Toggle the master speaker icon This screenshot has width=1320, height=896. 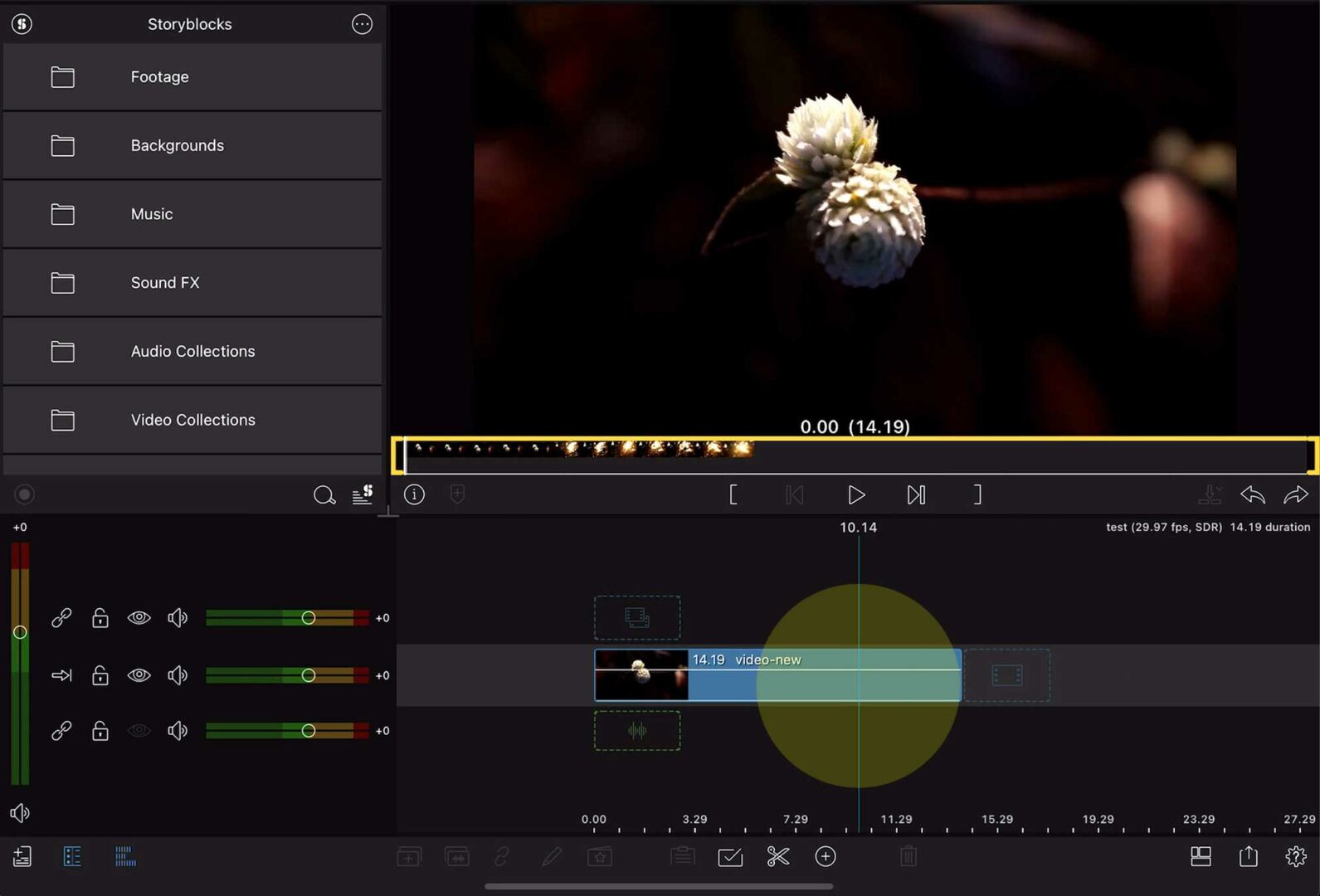tap(20, 813)
